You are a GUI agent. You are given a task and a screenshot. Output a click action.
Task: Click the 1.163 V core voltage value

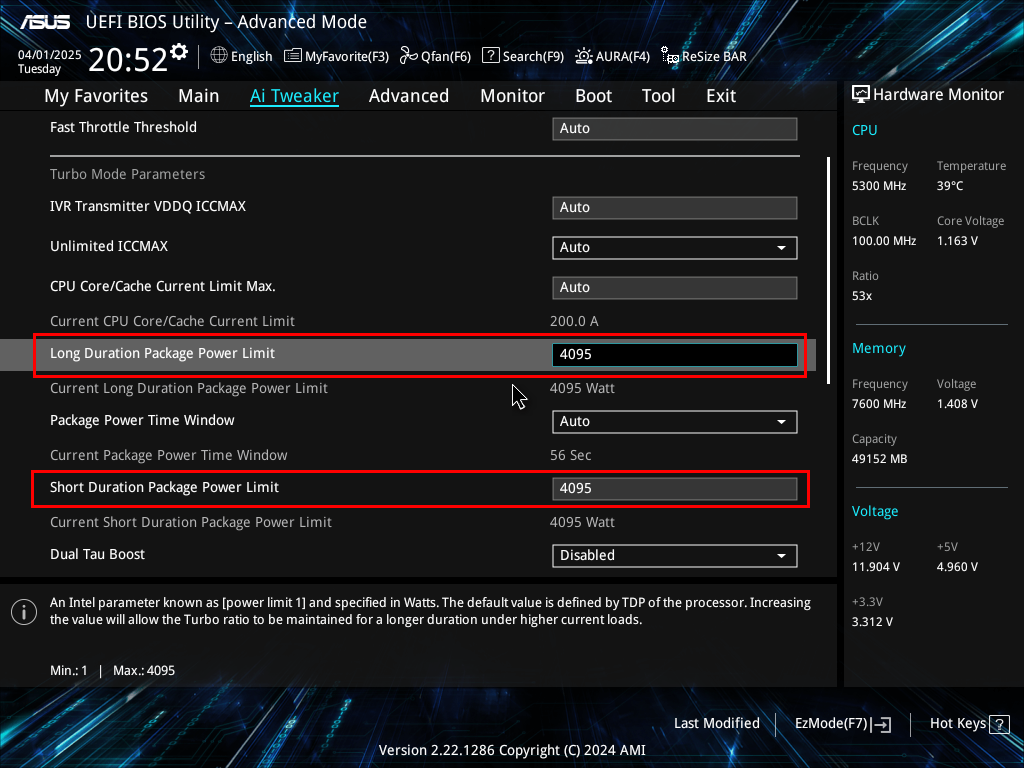(957, 241)
